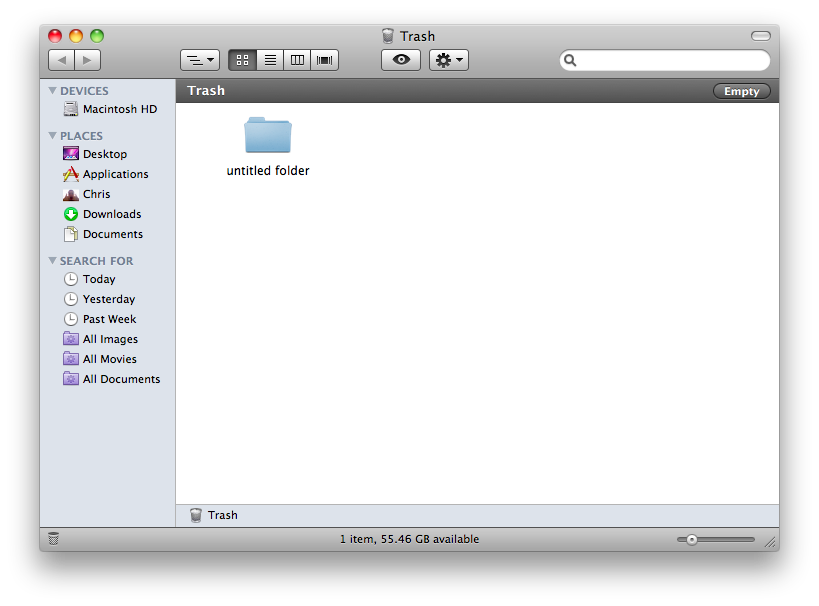
Task: Click the Desktop sidebar icon
Action: pyautogui.click(x=71, y=154)
